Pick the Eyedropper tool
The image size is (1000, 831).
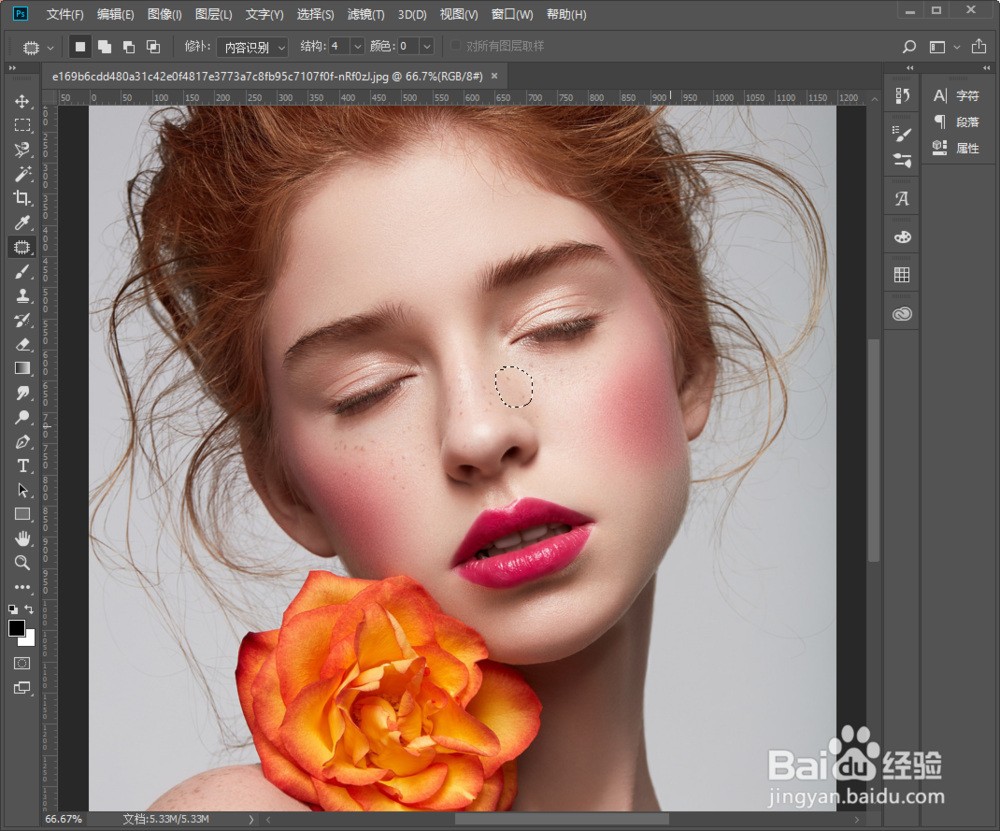tap(22, 222)
